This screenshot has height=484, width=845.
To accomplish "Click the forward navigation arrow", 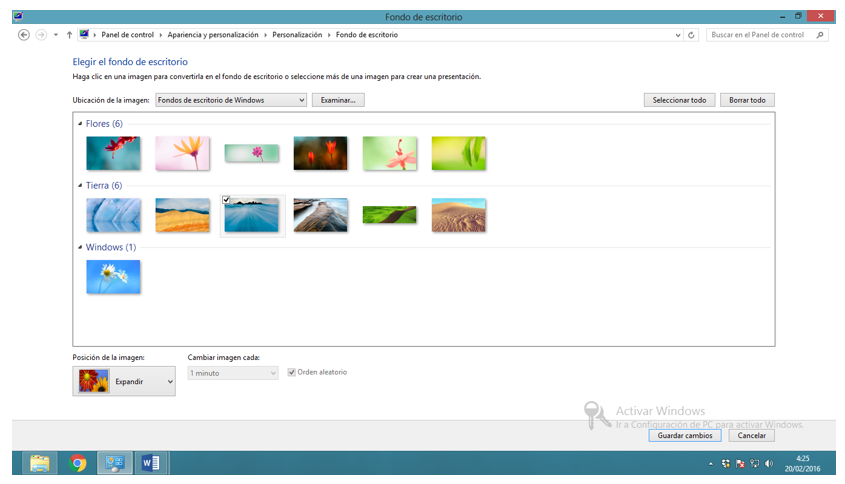I will tap(41, 35).
